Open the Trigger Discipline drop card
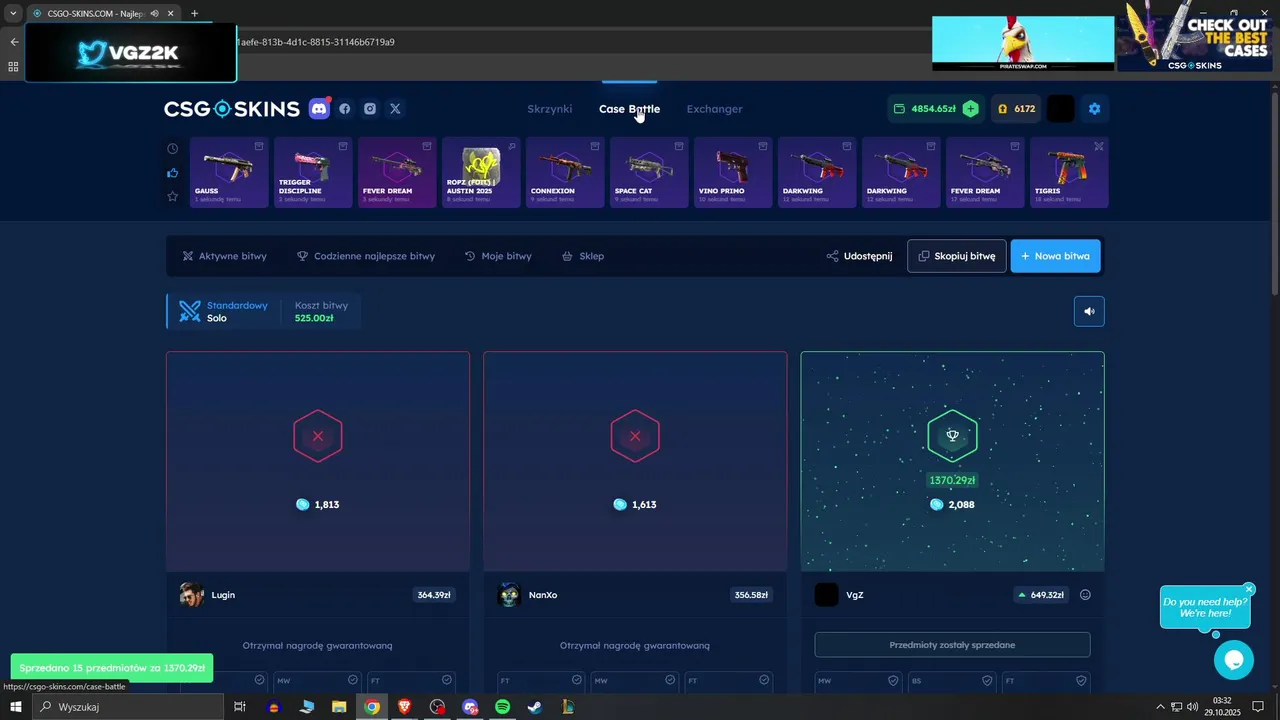1280x720 pixels. 313,173
